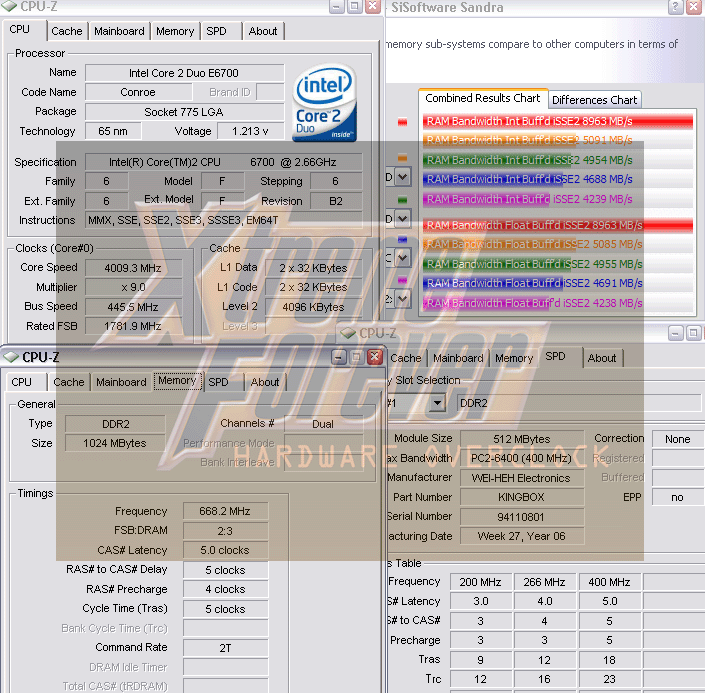The width and height of the screenshot is (705, 693).
Task: Click the help question-mark button in SiSoftware Sandra
Action: click(x=676, y=7)
